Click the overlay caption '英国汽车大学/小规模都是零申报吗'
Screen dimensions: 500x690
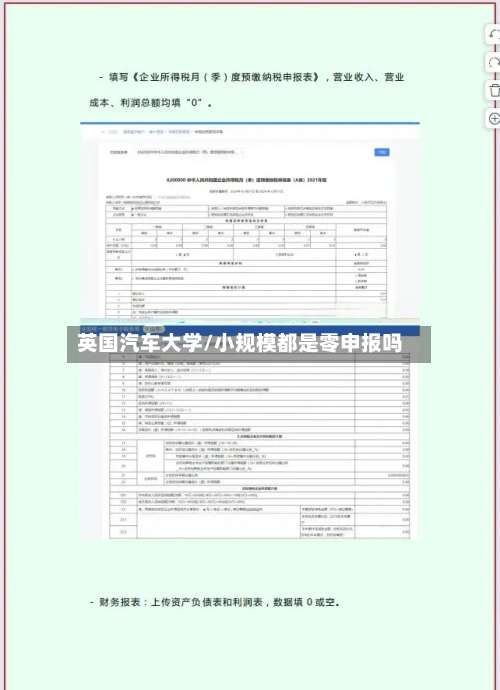(x=240, y=344)
